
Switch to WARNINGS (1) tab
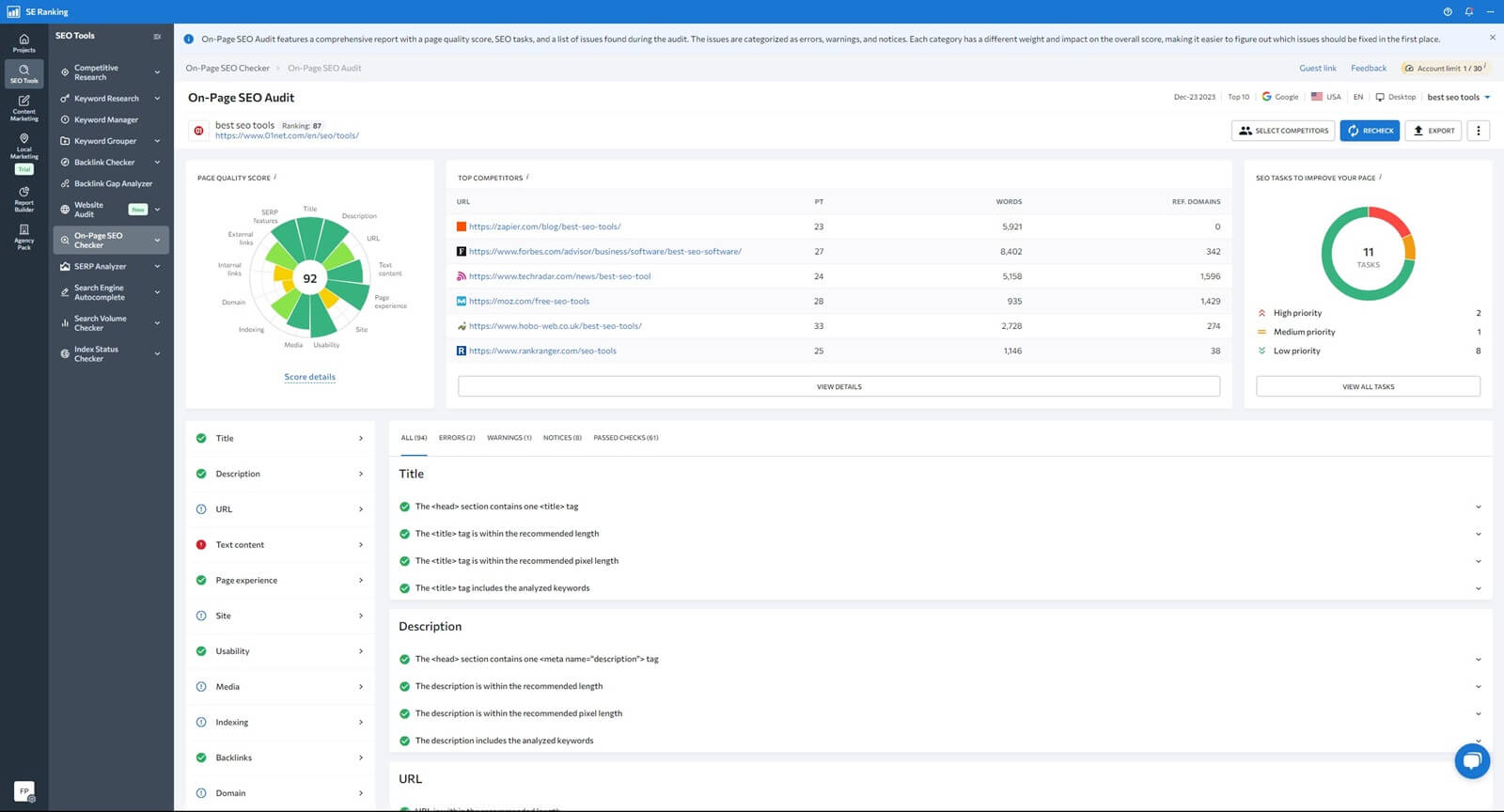click(509, 438)
